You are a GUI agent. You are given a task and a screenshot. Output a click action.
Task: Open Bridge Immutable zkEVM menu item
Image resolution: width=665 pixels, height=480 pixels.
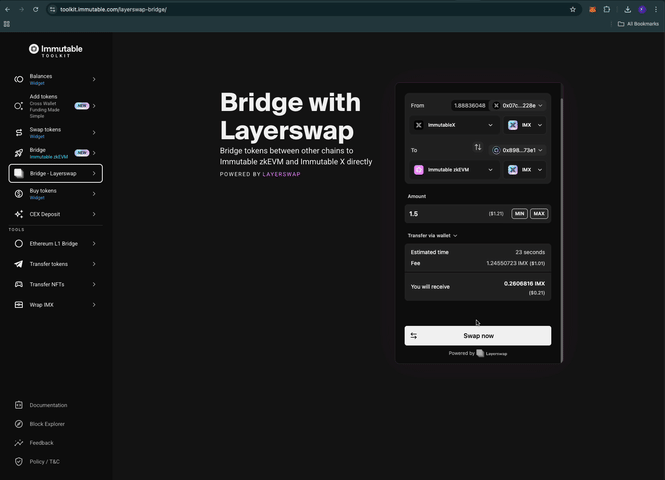56,153
